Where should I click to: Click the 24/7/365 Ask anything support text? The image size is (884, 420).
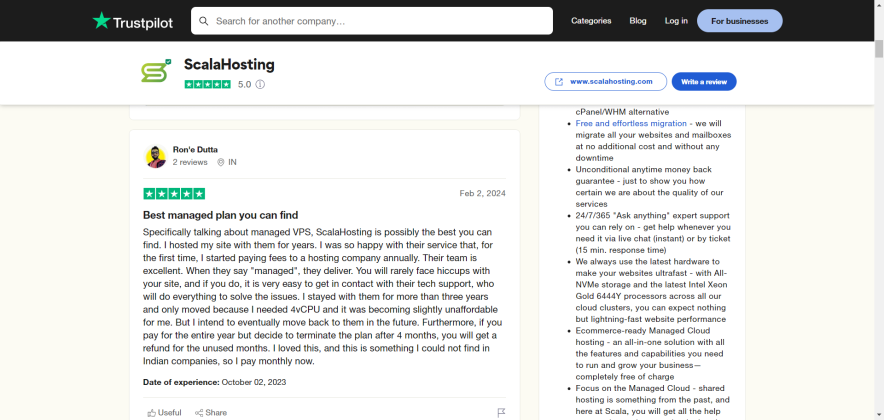(653, 233)
